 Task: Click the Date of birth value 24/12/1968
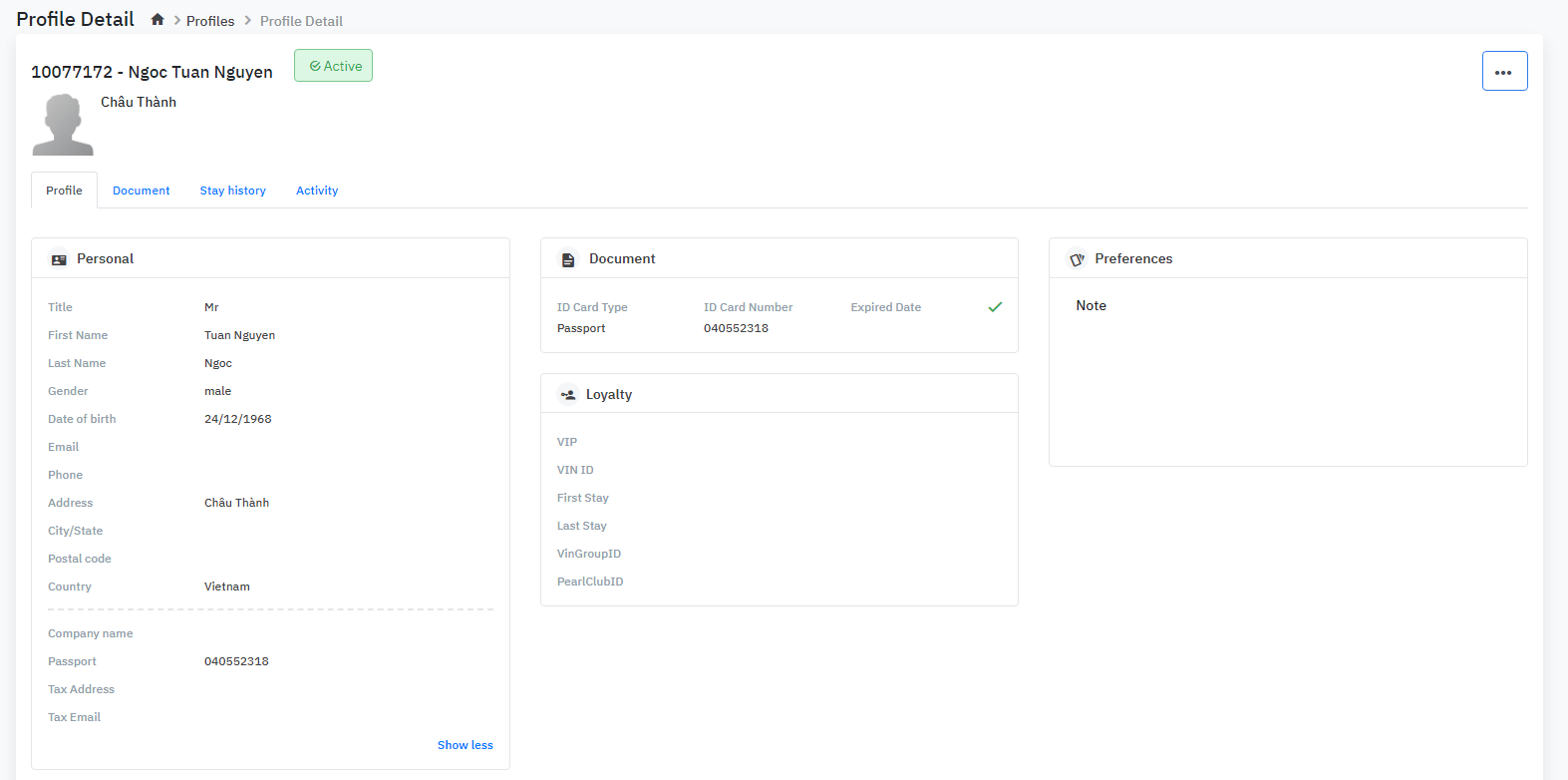(238, 419)
